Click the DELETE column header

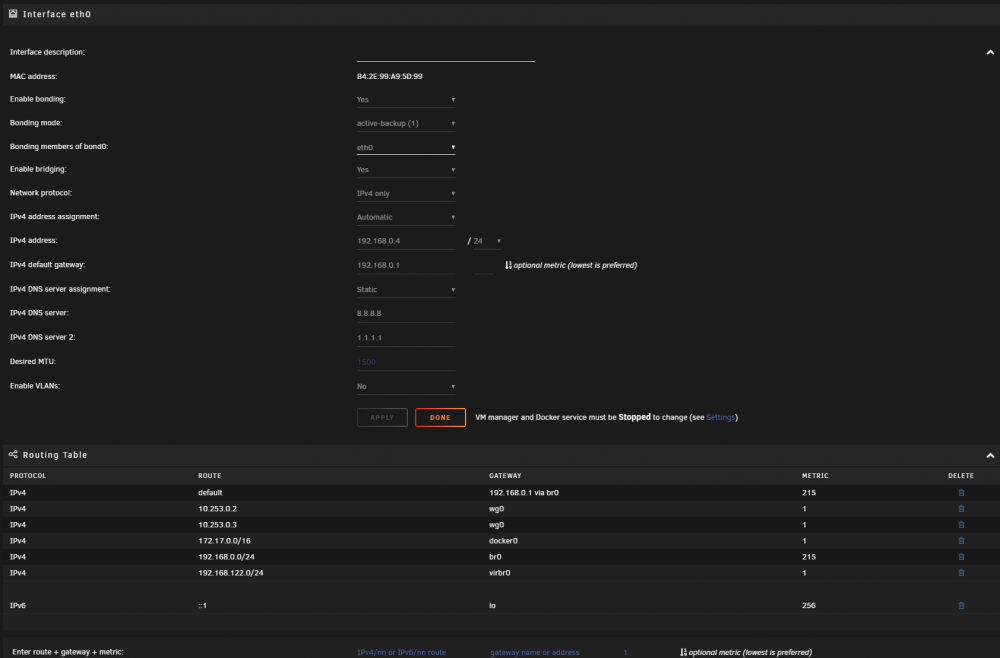(960, 476)
